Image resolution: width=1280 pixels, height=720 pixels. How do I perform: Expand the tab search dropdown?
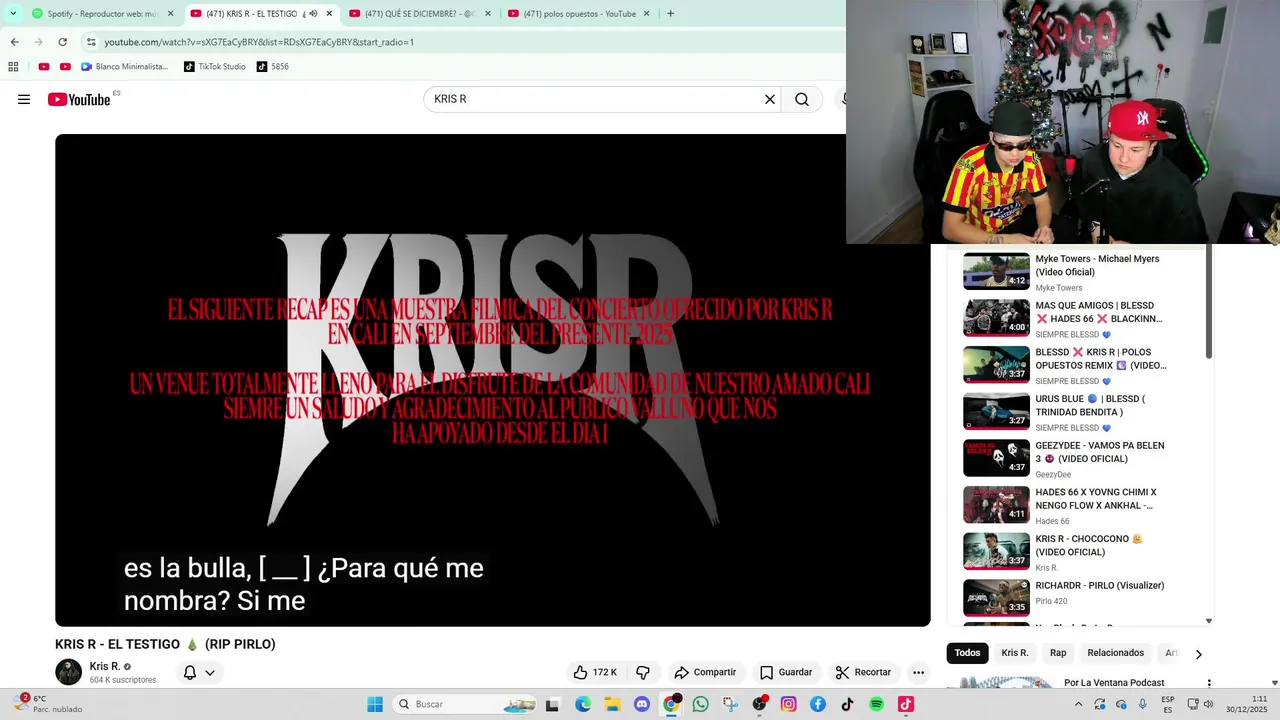[x=13, y=14]
